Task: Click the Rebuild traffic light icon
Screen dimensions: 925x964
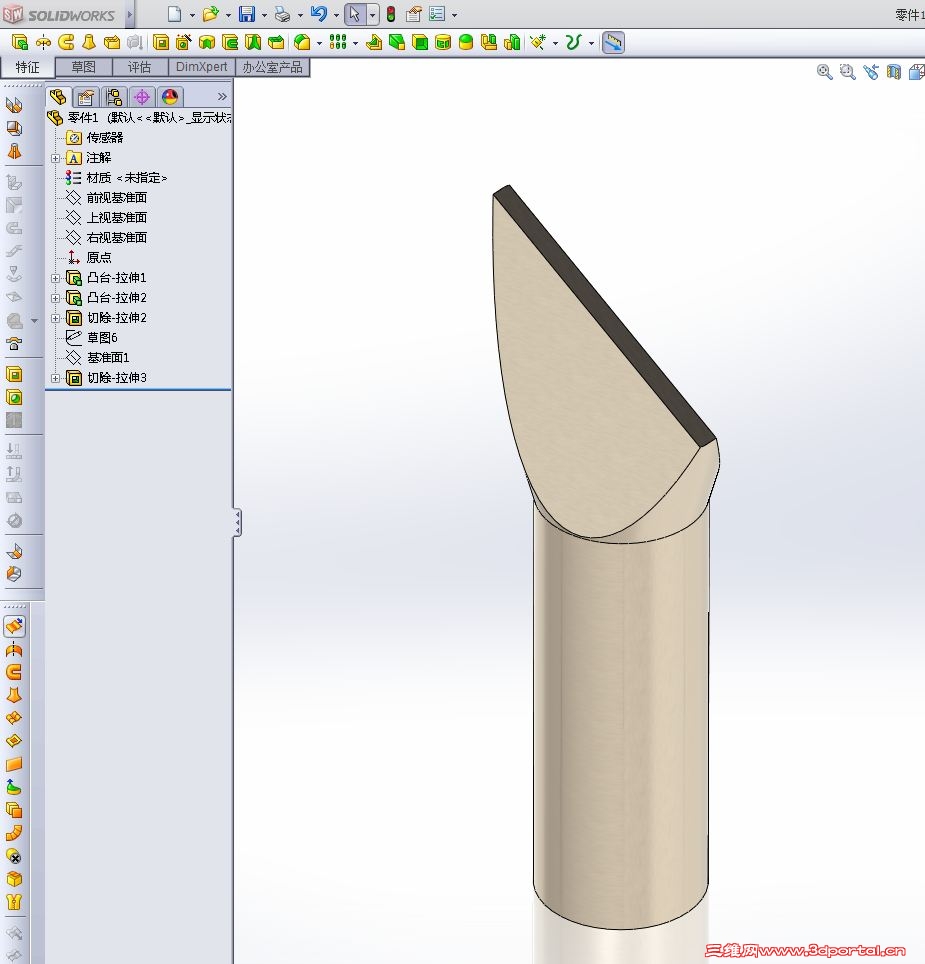Action: tap(391, 14)
